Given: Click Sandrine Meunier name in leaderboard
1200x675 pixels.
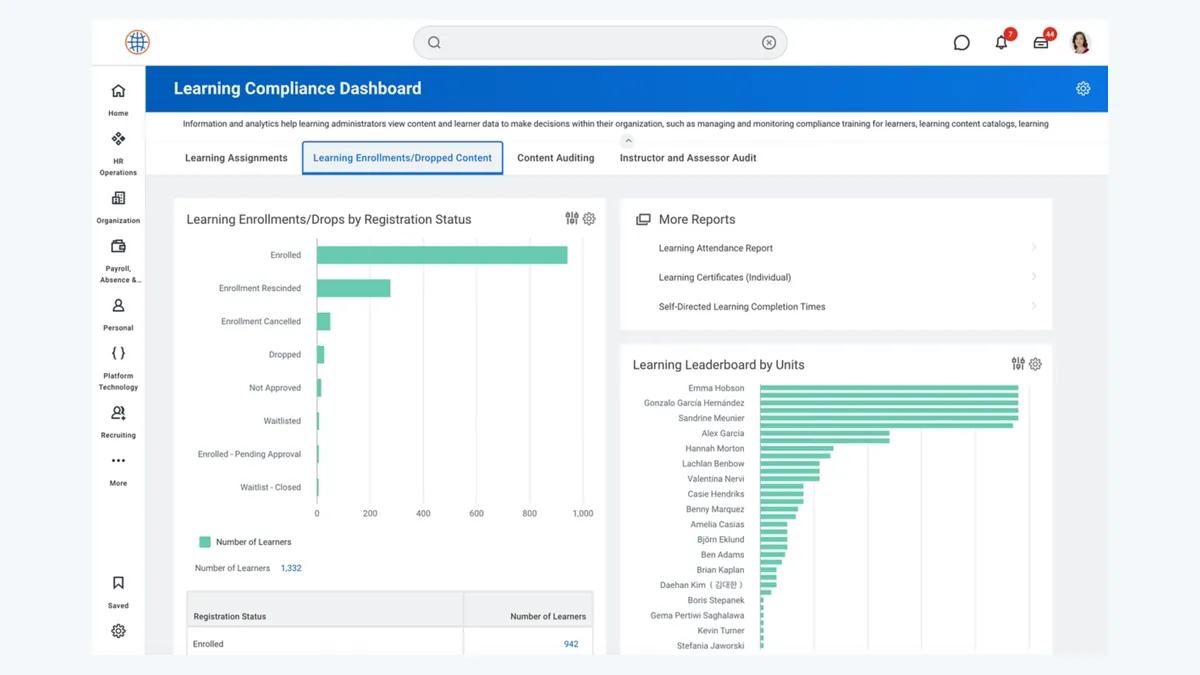Looking at the screenshot, I should pos(711,418).
